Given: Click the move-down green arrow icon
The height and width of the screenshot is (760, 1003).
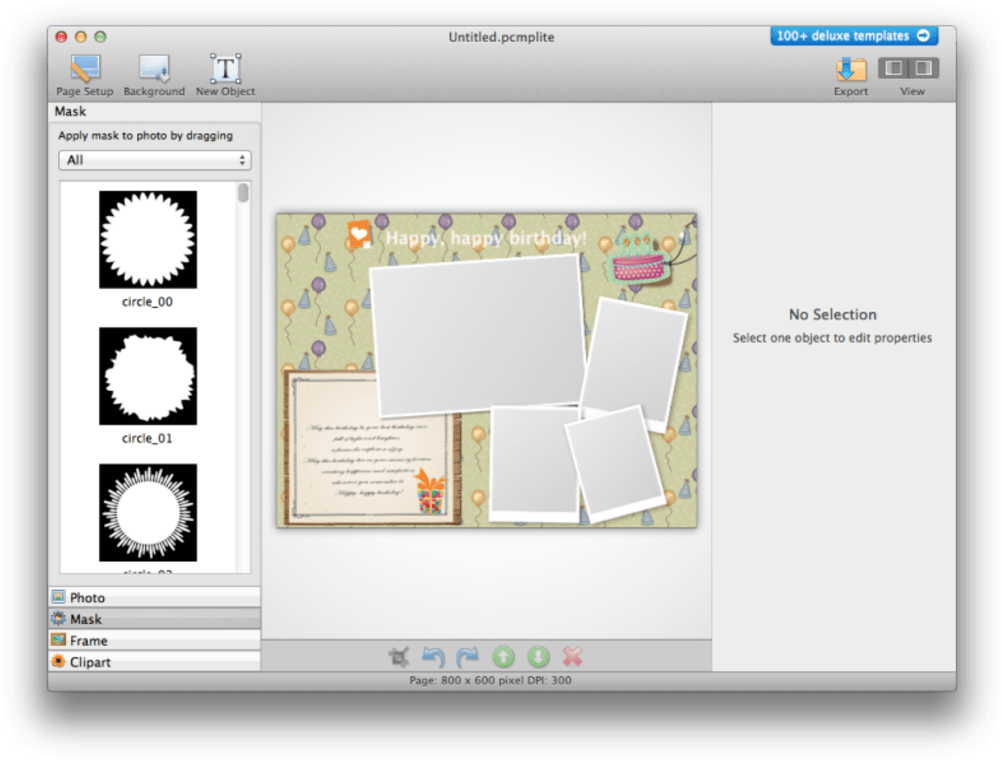Looking at the screenshot, I should pos(538,657).
